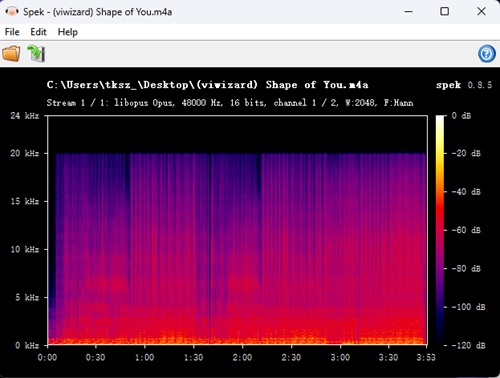Click the 24 kHz frequency axis label
The height and width of the screenshot is (378, 500).
[x=25, y=116]
